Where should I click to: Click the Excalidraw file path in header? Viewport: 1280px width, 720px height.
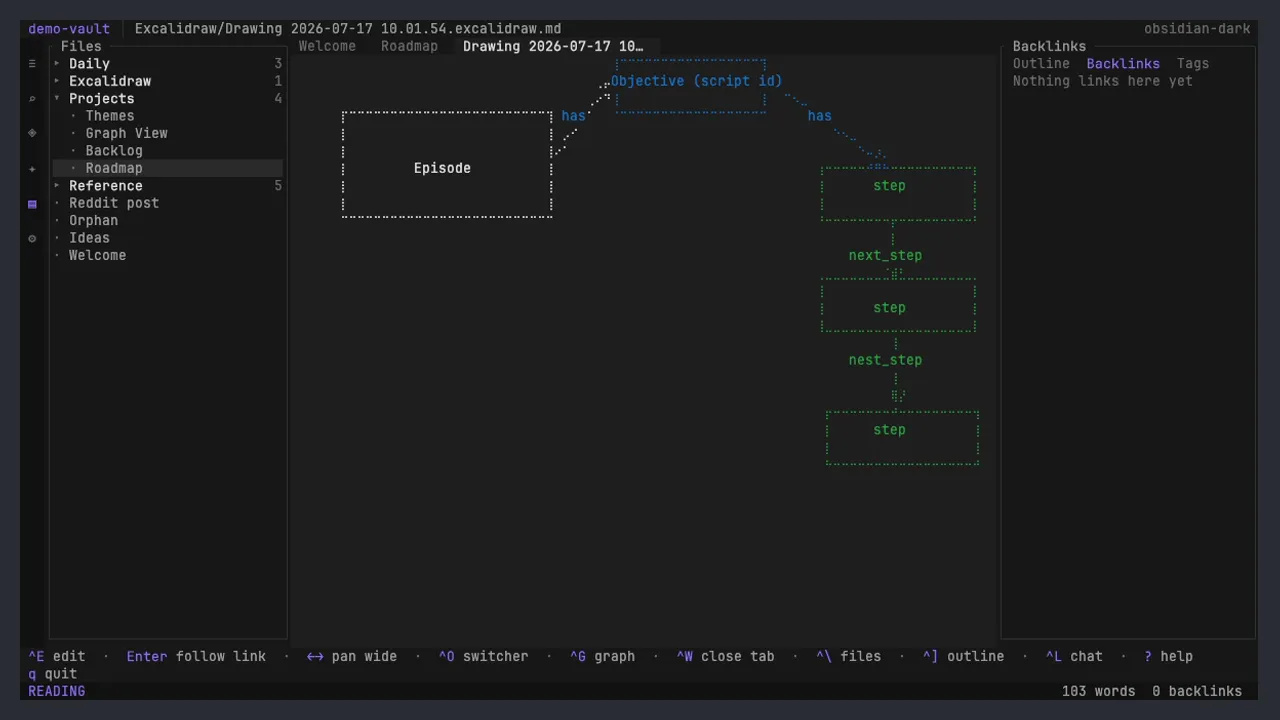pyautogui.click(x=348, y=29)
